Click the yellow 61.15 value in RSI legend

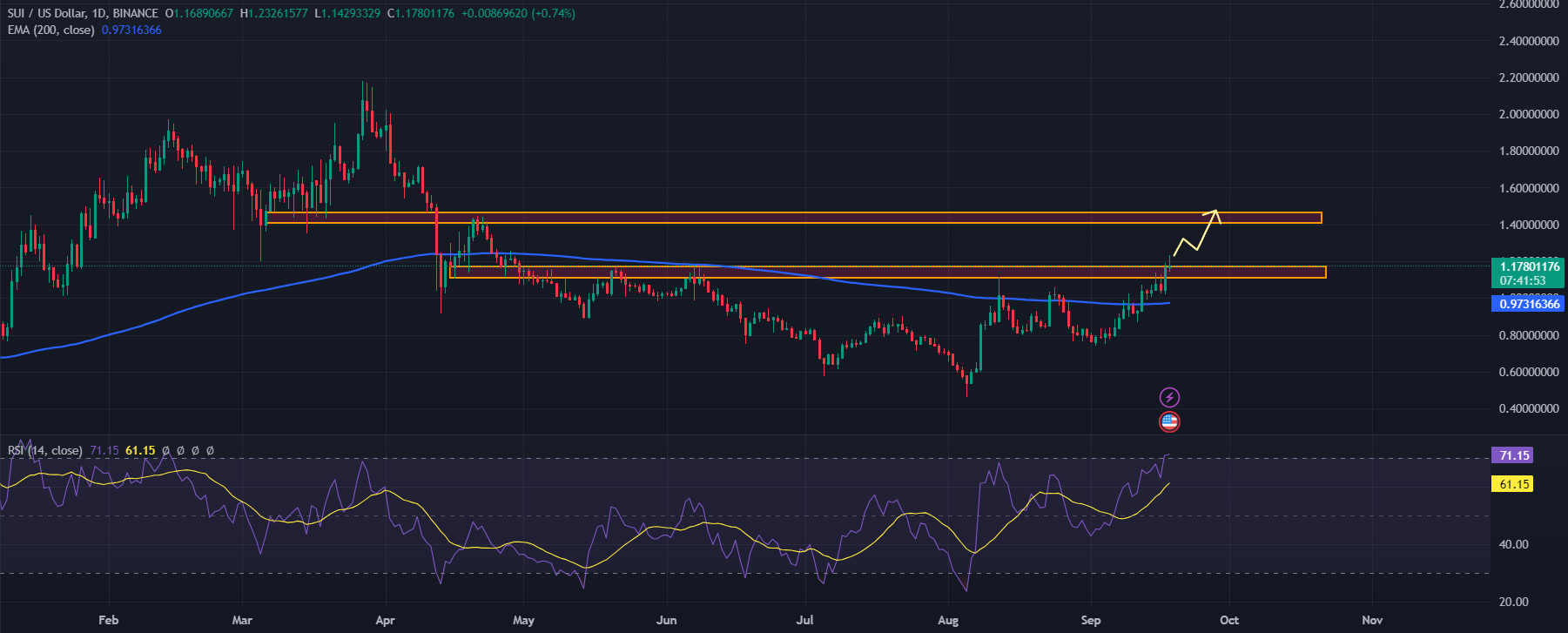pyautogui.click(x=140, y=450)
